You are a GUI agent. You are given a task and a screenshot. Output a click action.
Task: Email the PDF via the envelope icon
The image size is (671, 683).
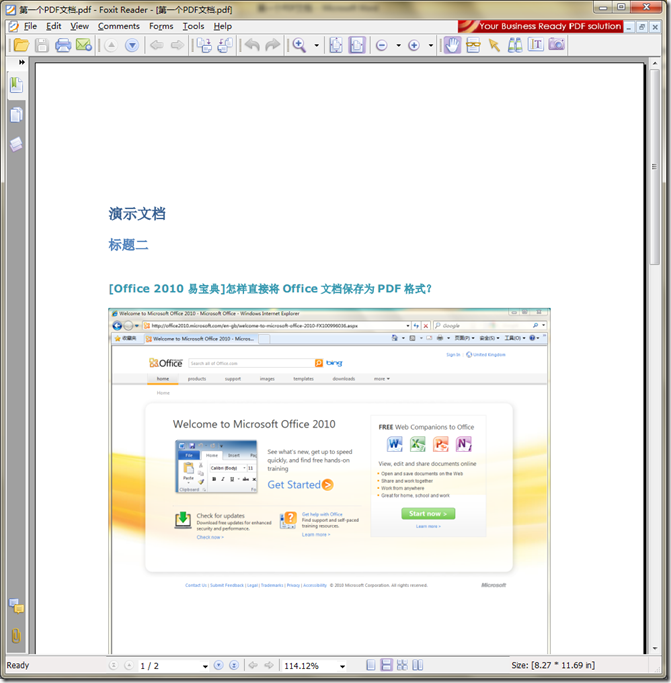[84, 45]
